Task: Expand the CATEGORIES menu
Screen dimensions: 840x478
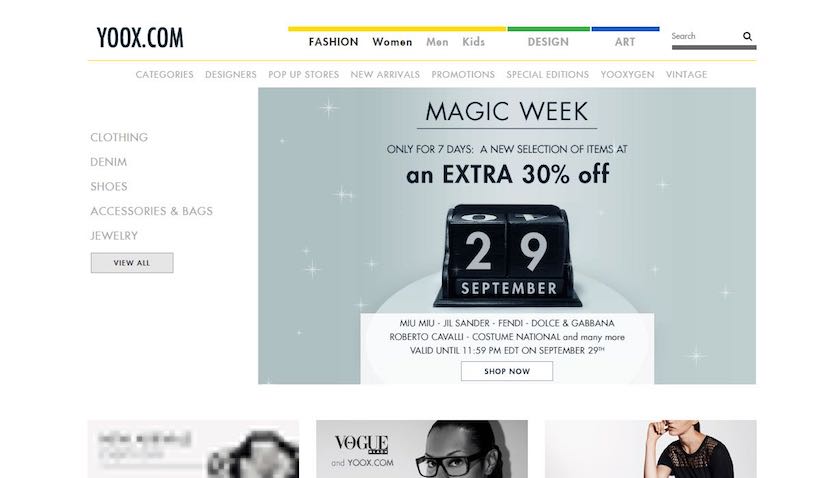Action: (x=164, y=74)
